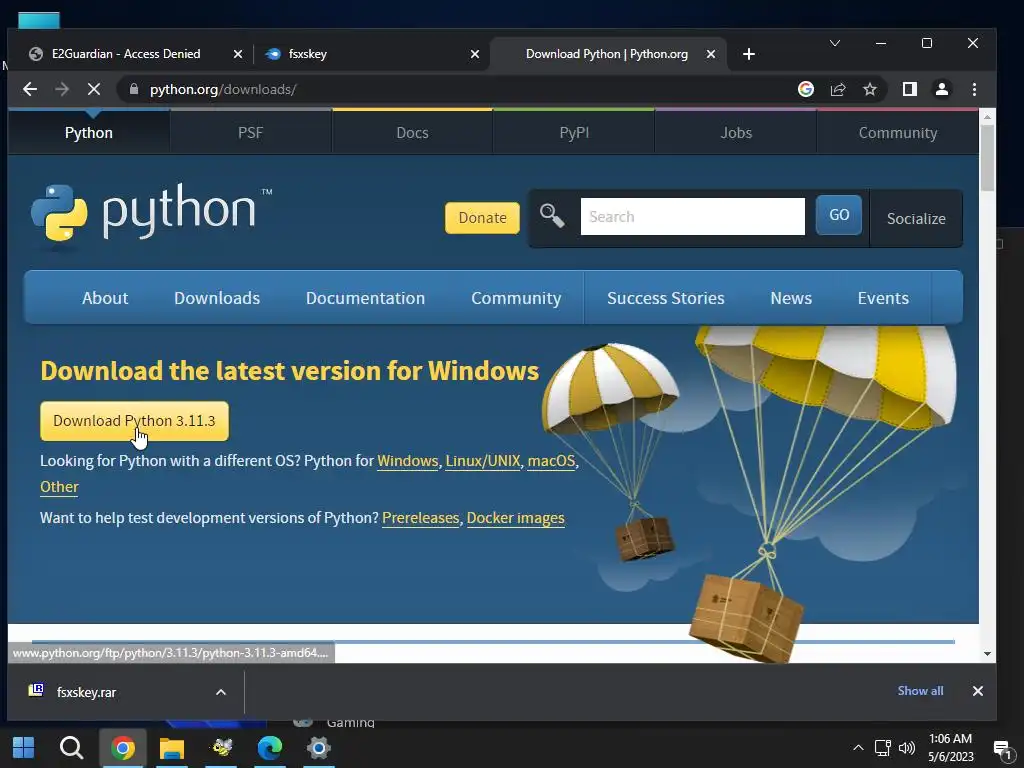Open the About main menu
The image size is (1024, 768).
(x=104, y=298)
